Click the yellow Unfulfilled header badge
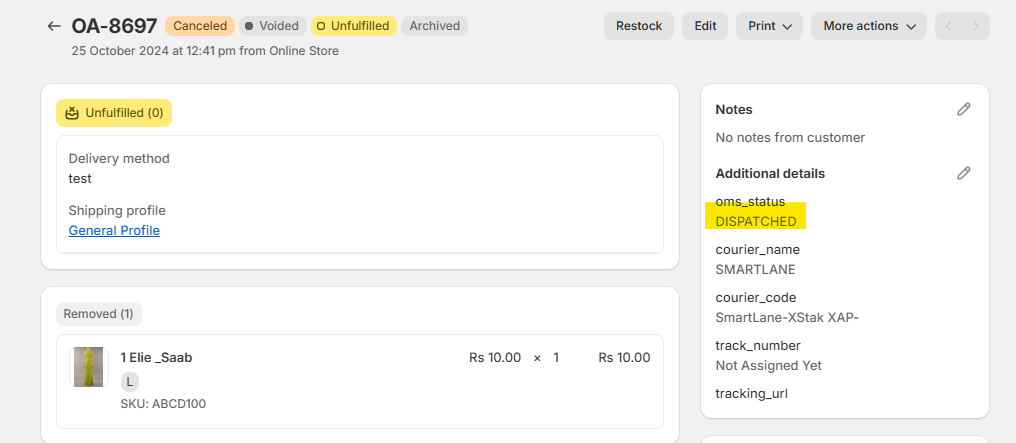Viewport: 1016px width, 443px height. click(353, 26)
